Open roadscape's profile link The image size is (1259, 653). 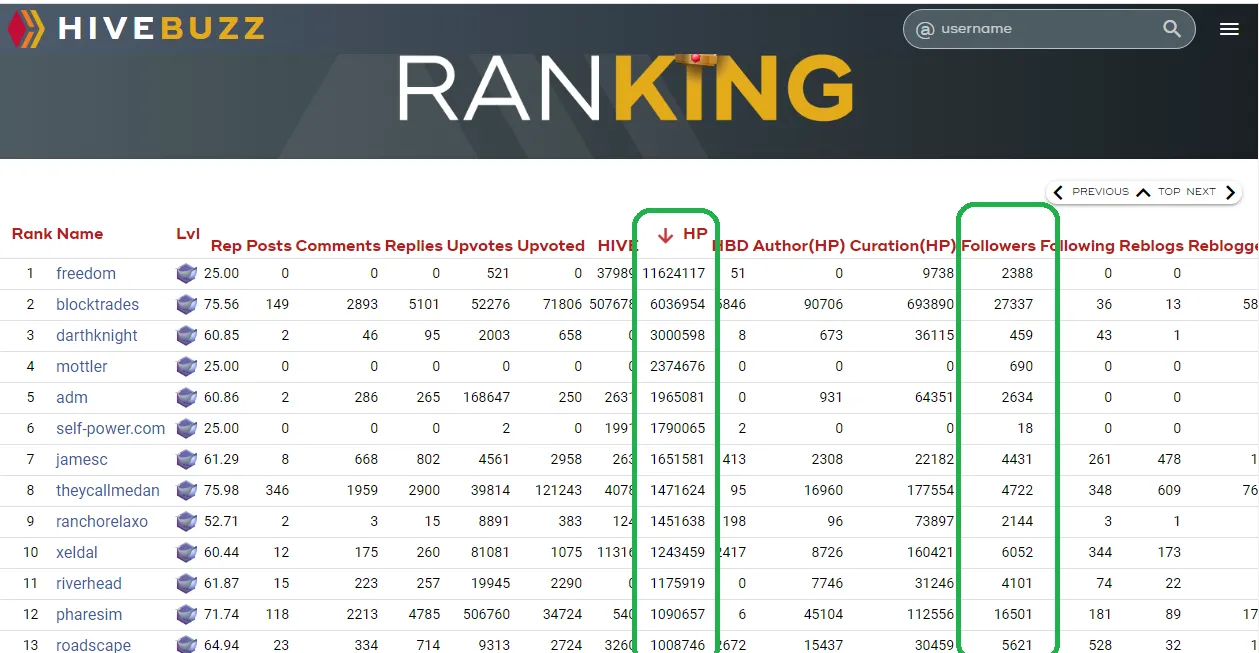(93, 645)
